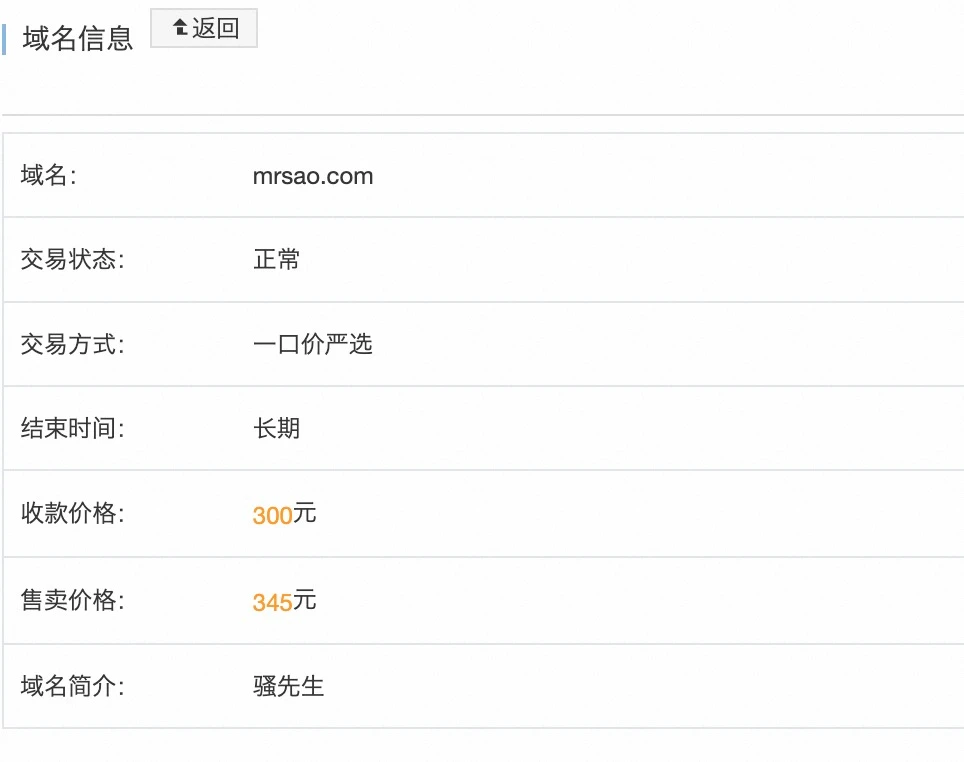Select the 收款价格: field label
This screenshot has width=964, height=762.
[73, 514]
